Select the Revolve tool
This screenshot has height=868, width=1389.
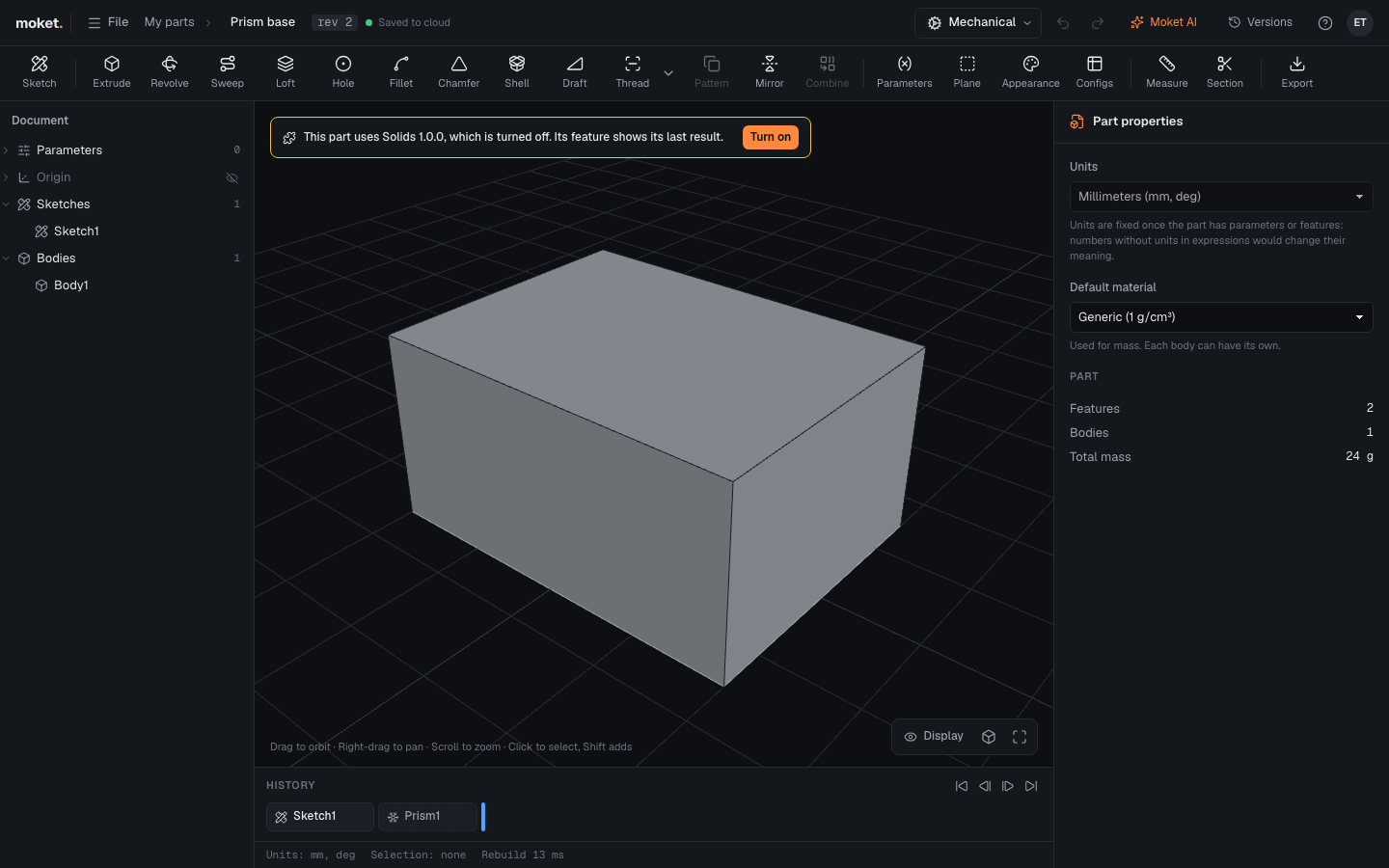(x=170, y=72)
